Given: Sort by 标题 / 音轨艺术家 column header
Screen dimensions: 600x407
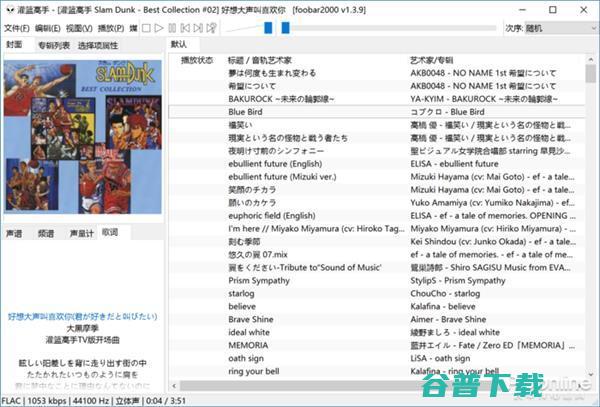Looking at the screenshot, I should [x=259, y=60].
